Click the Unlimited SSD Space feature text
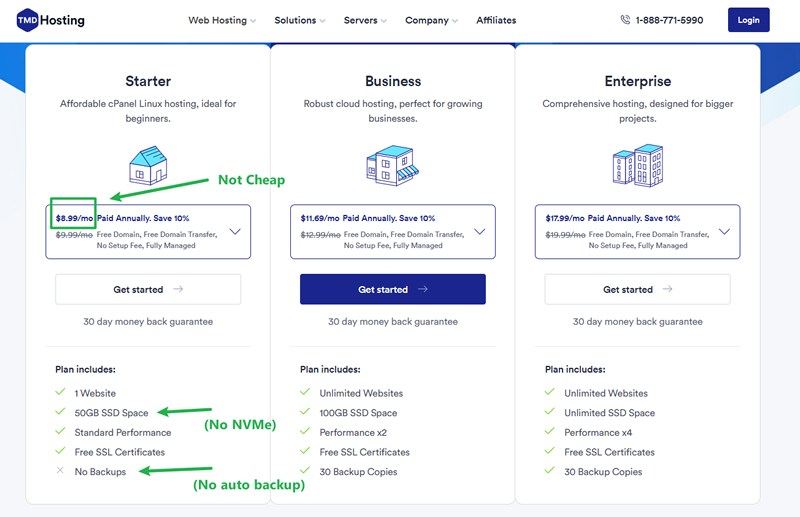 609,413
